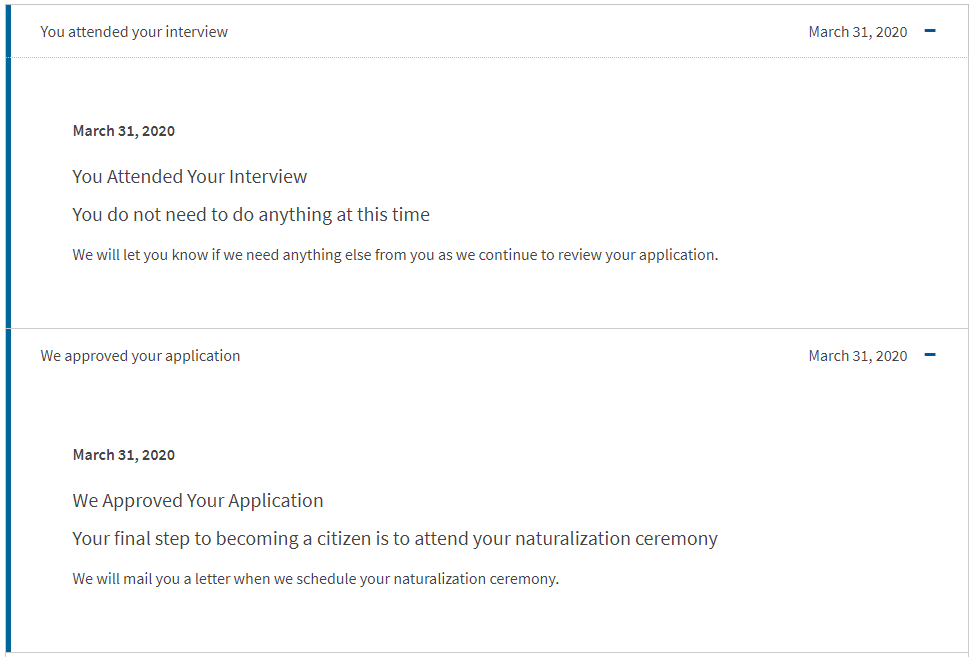Select bold March 31, 2020 date in approval panel
This screenshot has height=657, width=974.
coord(124,455)
